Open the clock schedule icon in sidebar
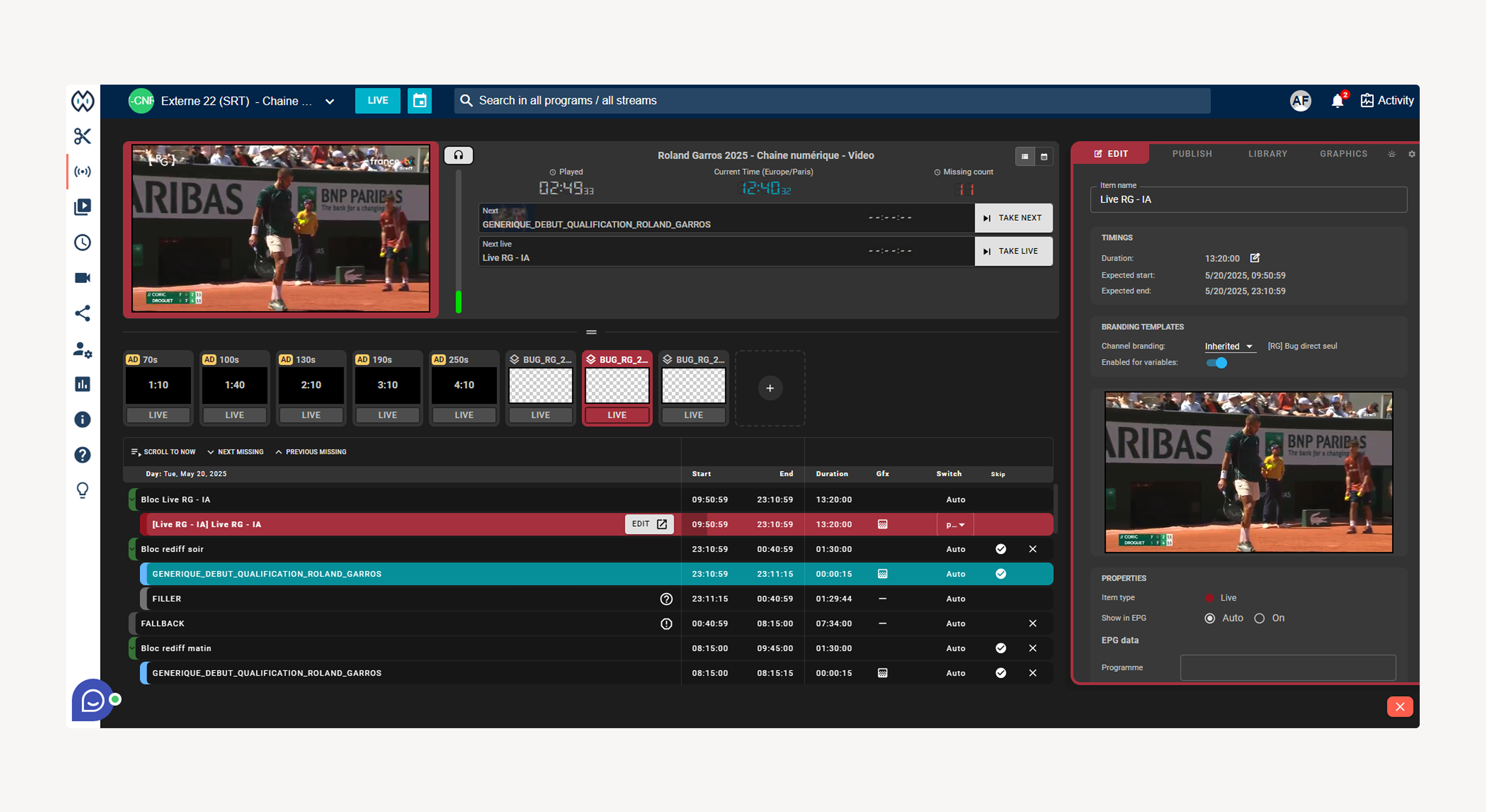Screen dimensions: 1486x812 click(x=83, y=242)
